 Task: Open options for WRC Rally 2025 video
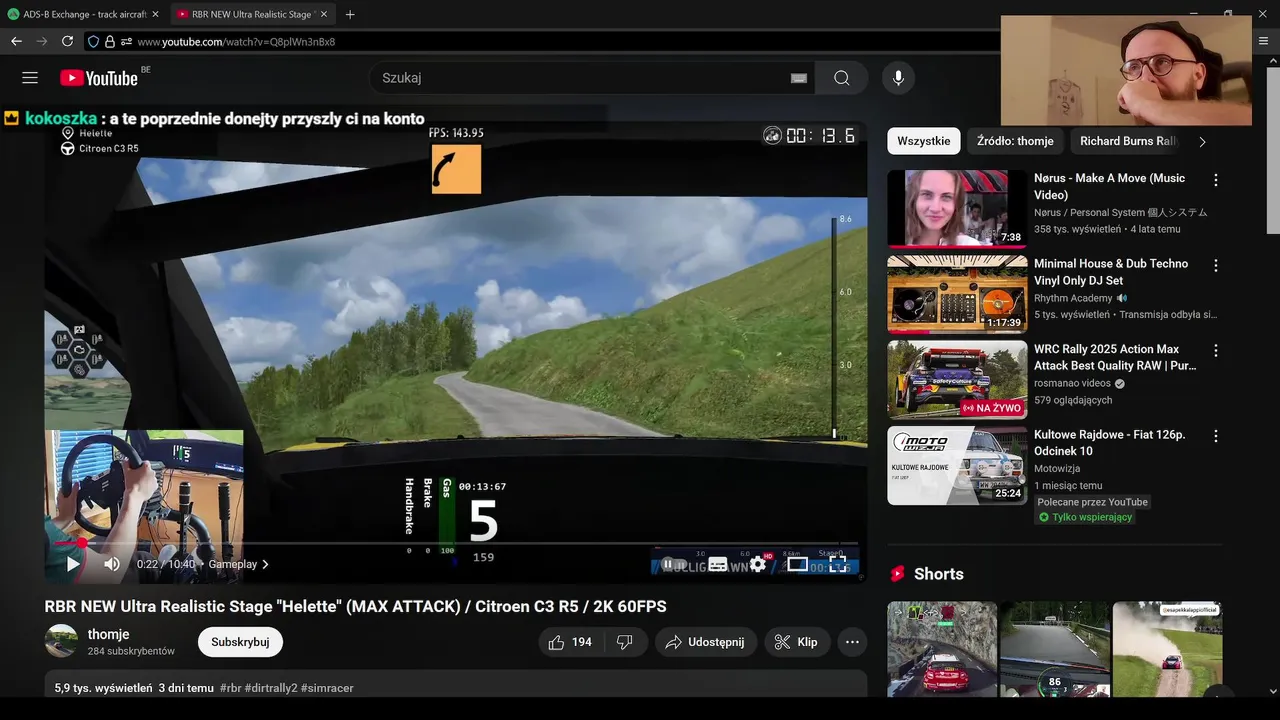point(1216,351)
